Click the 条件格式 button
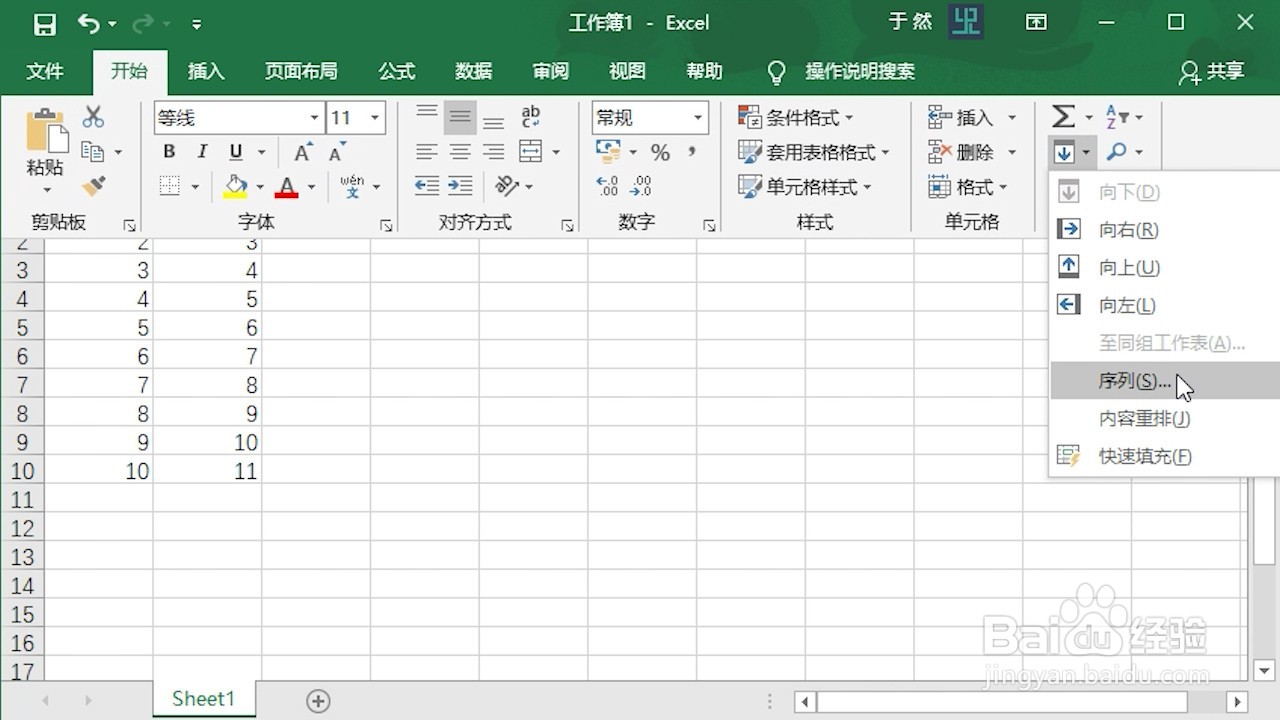Screen dimensions: 1280x720 tap(795, 117)
